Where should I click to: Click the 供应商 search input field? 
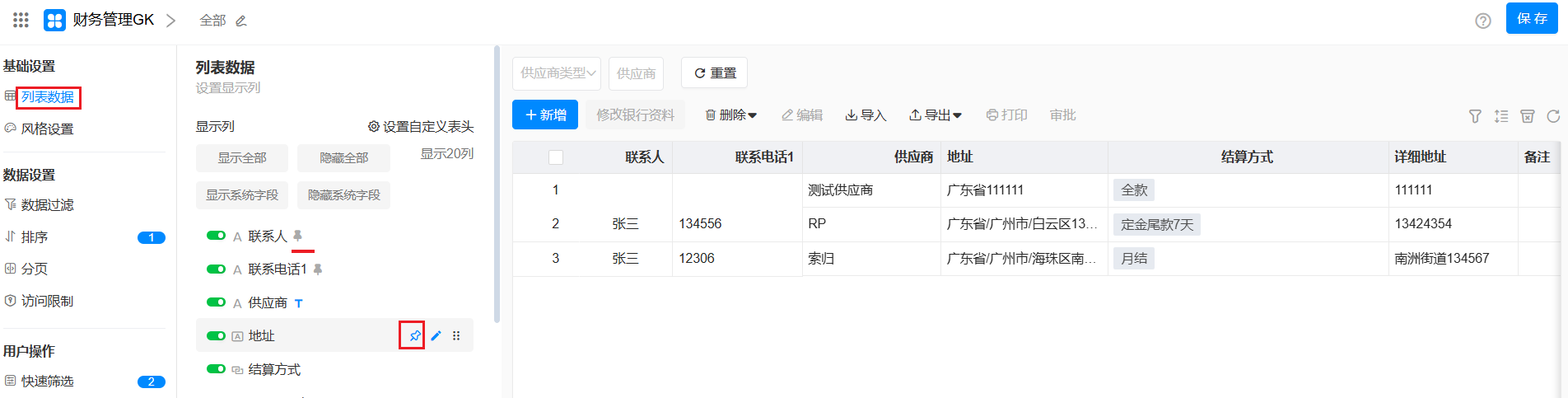[x=636, y=73]
